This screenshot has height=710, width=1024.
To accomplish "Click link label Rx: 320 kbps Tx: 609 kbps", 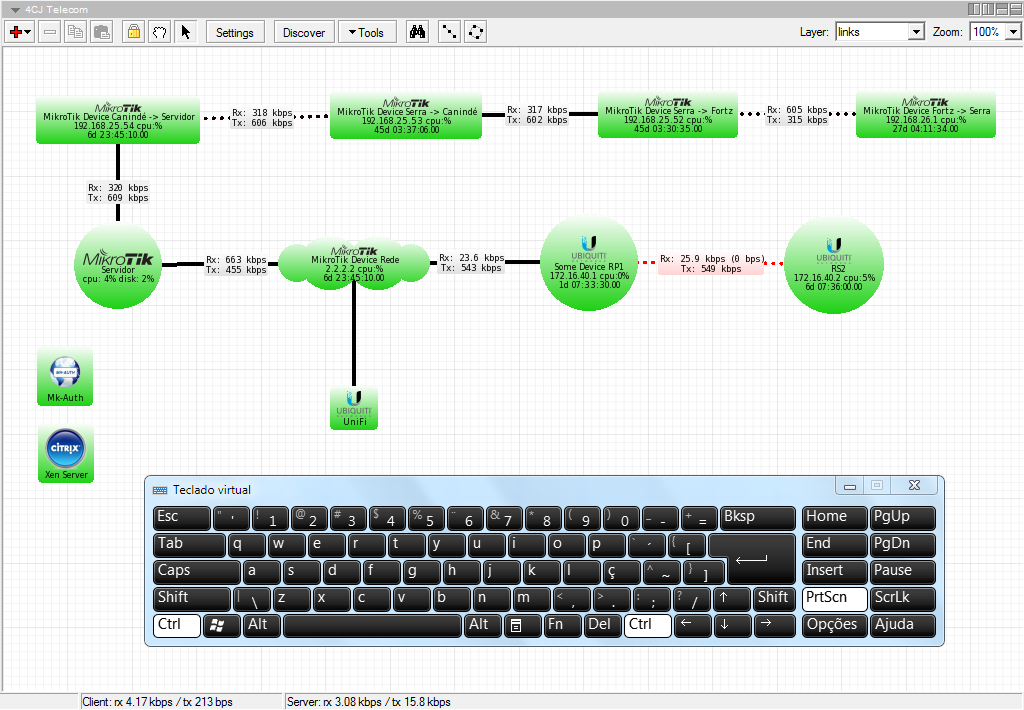I will [x=118, y=193].
